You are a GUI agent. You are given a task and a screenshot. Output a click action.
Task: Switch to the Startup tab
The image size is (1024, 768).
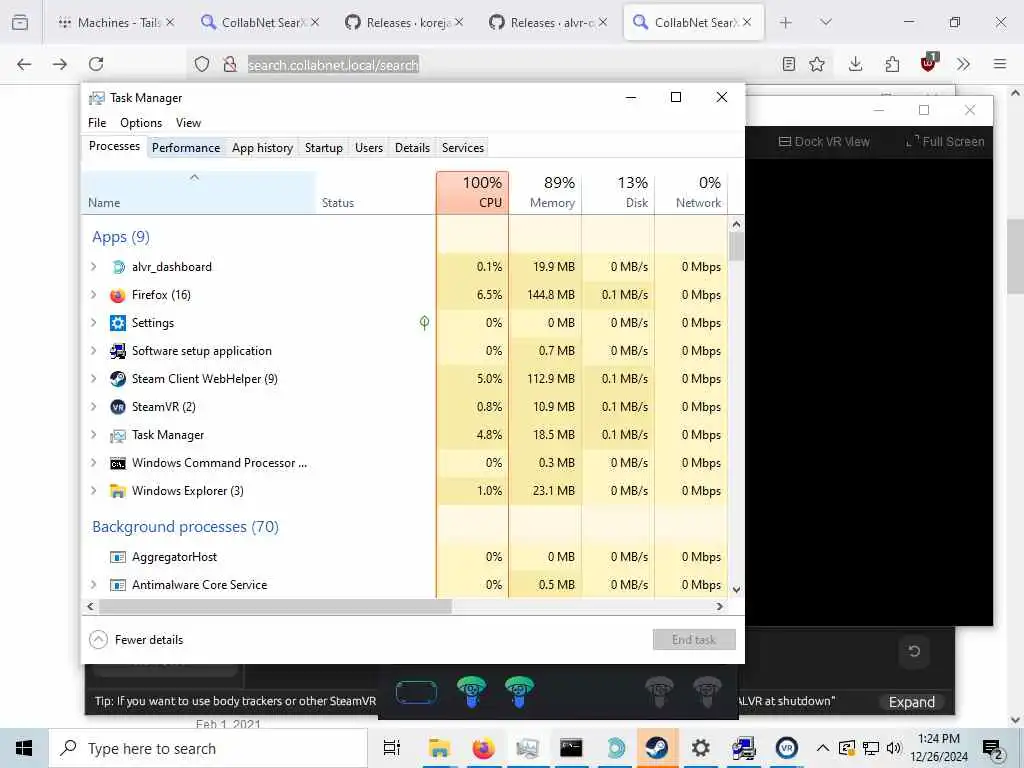coord(323,148)
